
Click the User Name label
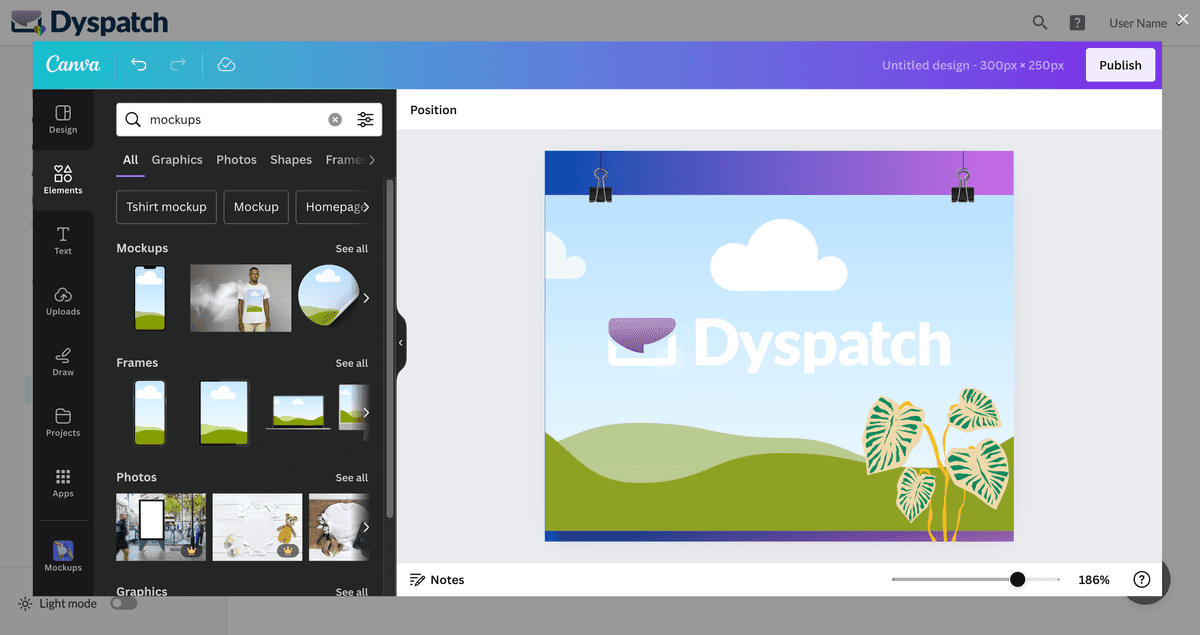(1138, 23)
